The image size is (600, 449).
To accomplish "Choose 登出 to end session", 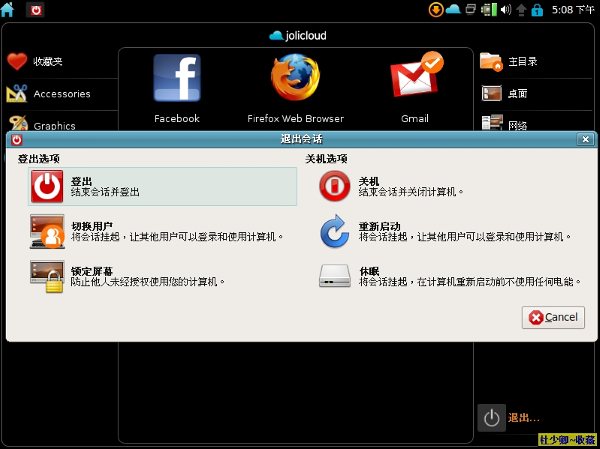I will (x=163, y=186).
